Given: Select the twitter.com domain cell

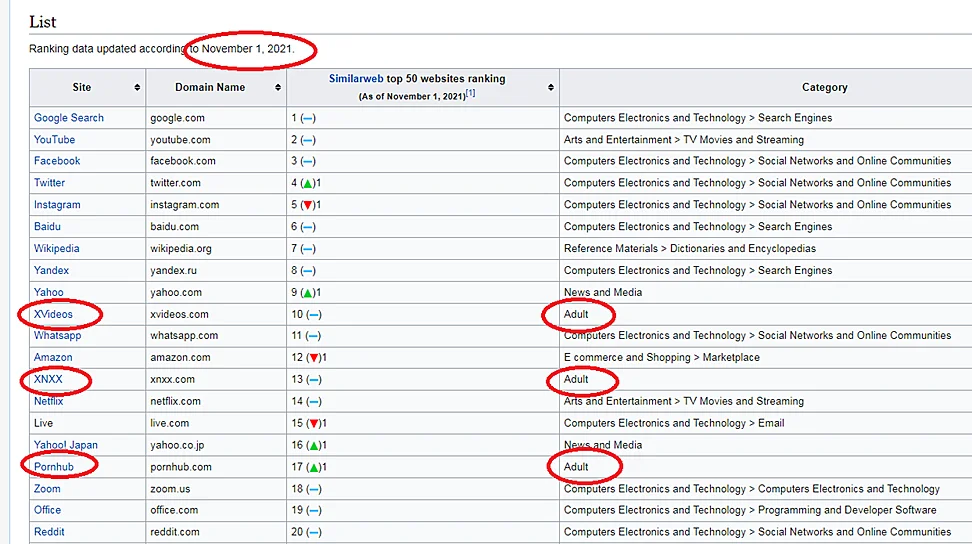Looking at the screenshot, I should pyautogui.click(x=216, y=183).
